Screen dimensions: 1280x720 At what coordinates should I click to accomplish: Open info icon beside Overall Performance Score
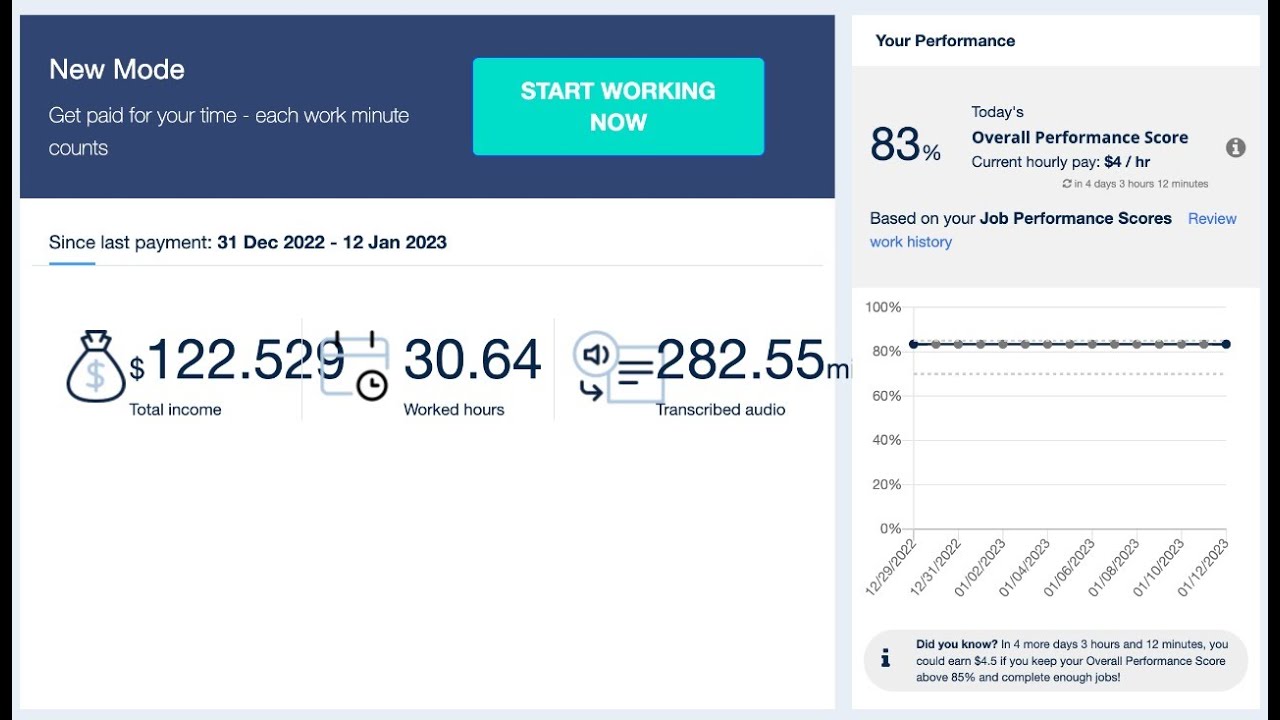click(1236, 148)
